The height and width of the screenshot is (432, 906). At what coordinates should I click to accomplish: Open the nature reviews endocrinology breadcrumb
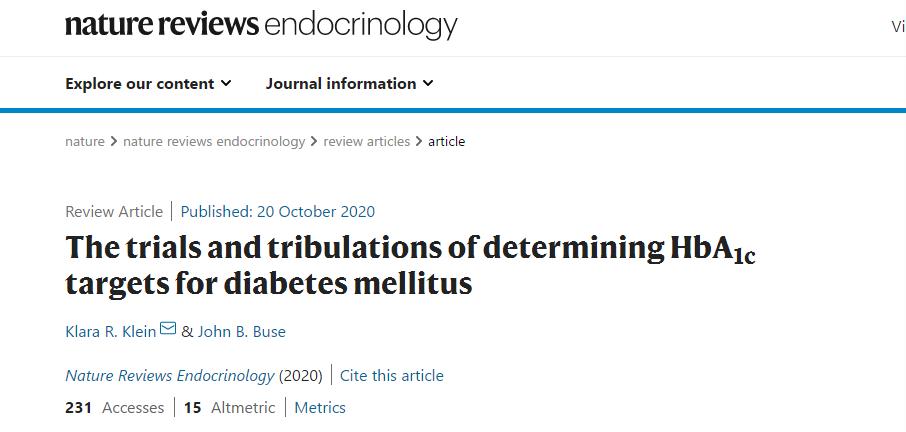click(x=214, y=141)
